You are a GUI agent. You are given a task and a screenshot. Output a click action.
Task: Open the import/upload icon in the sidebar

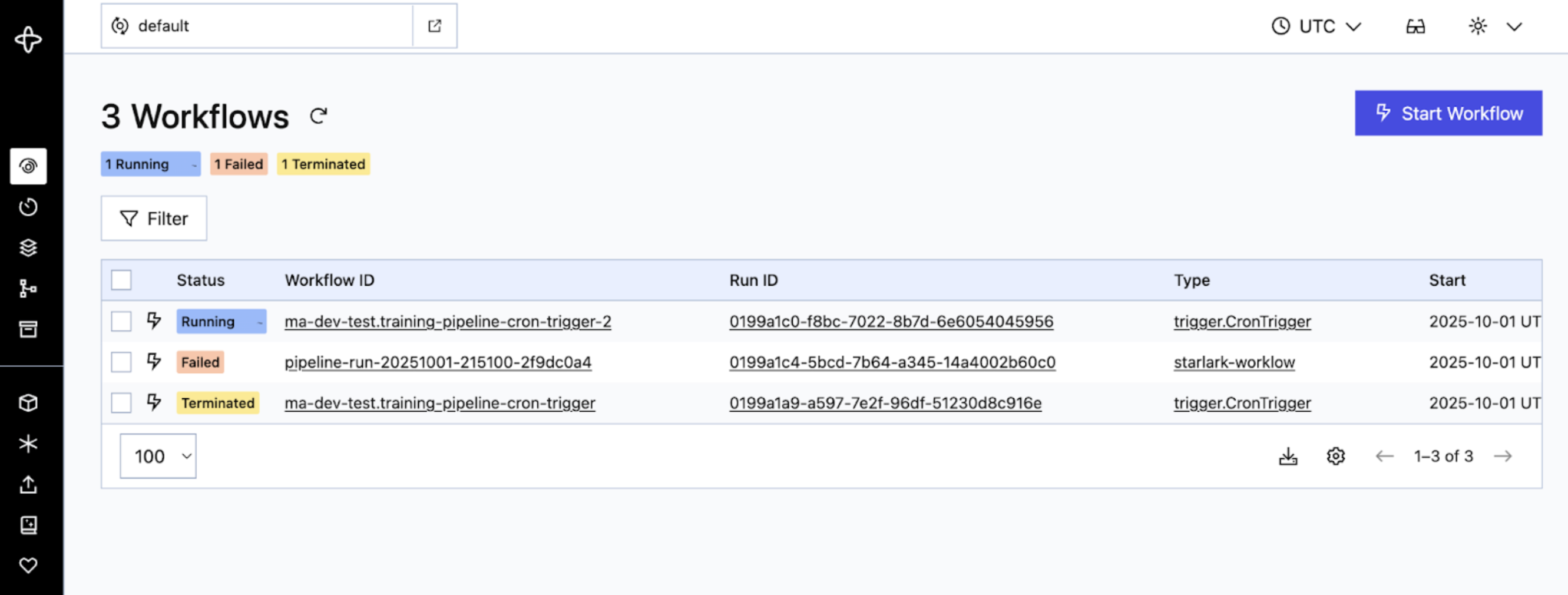(x=29, y=485)
